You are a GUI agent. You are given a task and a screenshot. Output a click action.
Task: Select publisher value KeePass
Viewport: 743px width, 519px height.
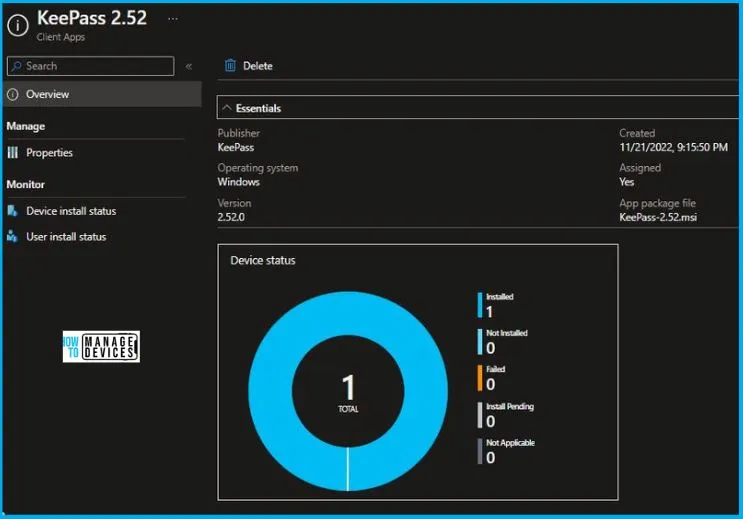[236, 147]
